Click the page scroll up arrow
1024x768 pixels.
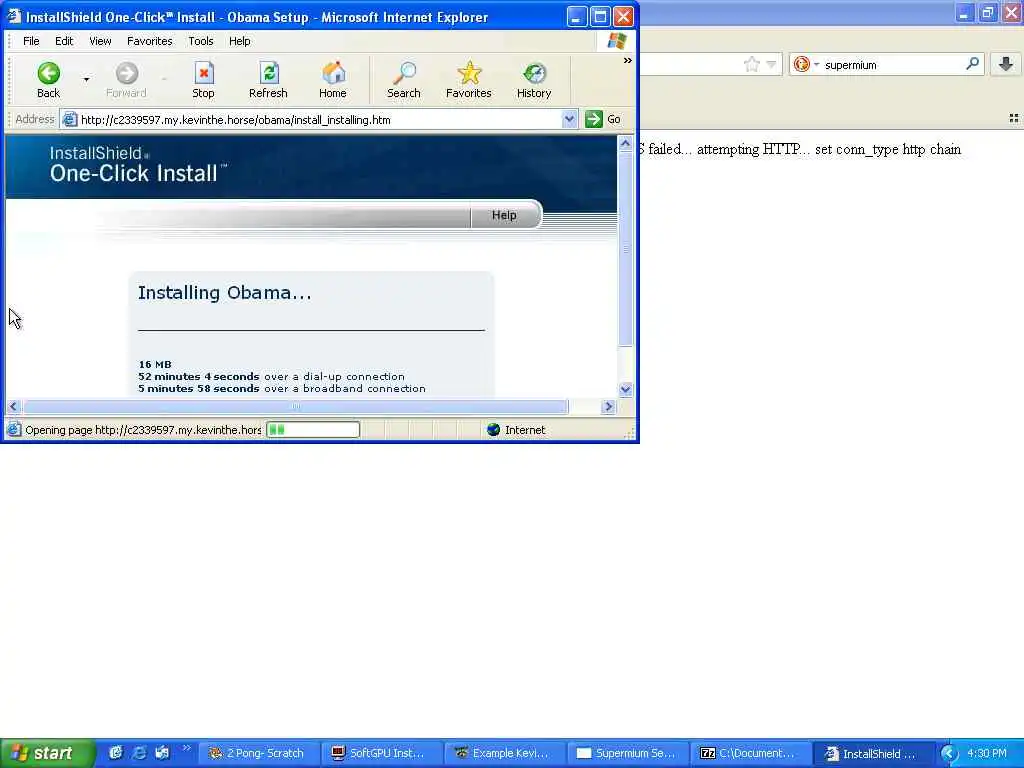tap(626, 144)
